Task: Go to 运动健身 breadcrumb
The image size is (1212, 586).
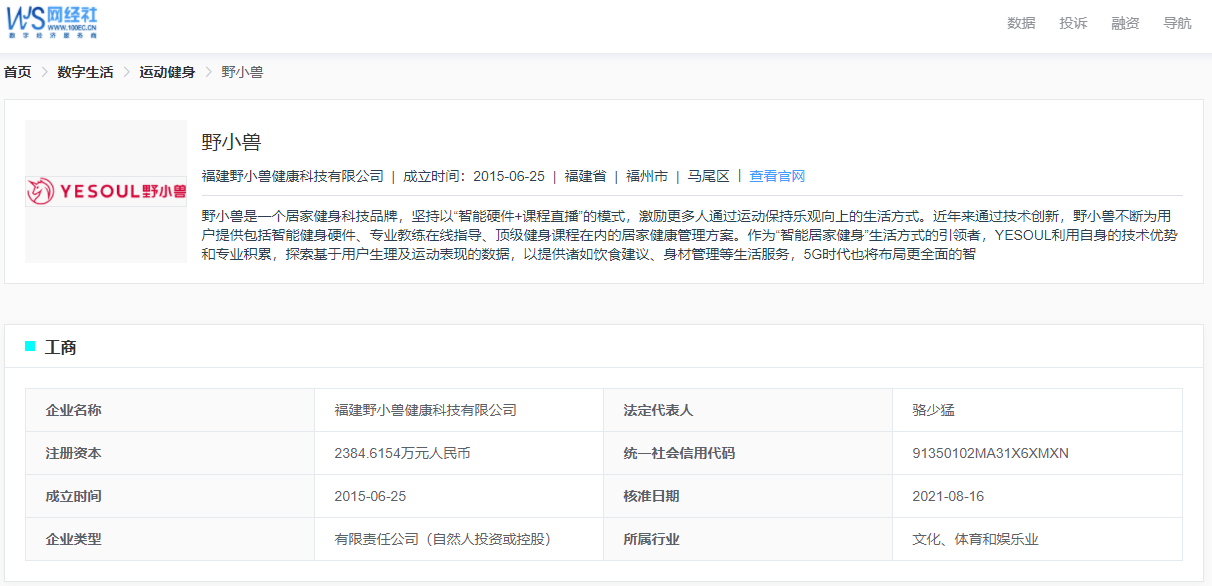Action: pyautogui.click(x=167, y=72)
